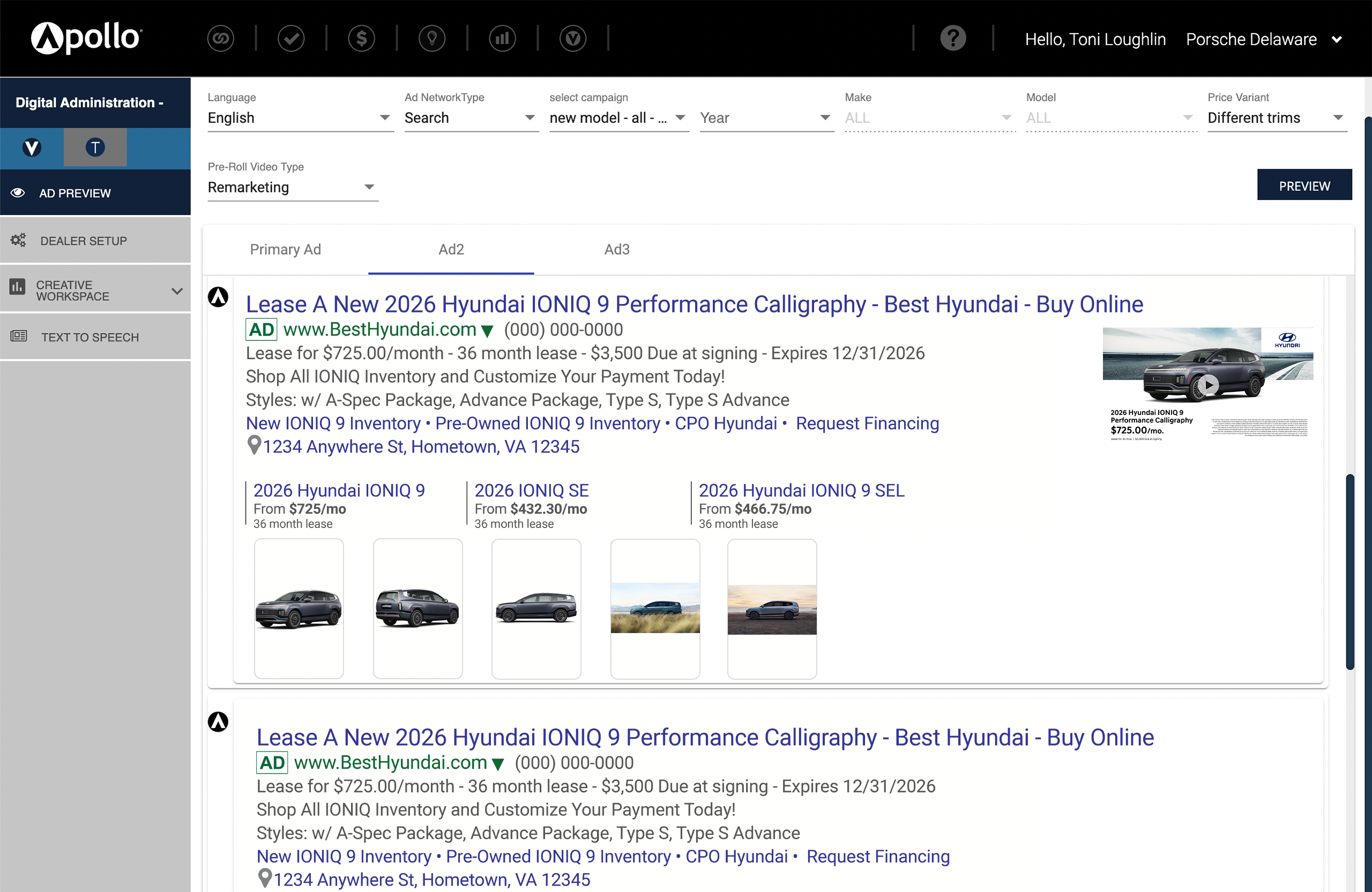Click the checkmark circle icon in header

(x=291, y=39)
